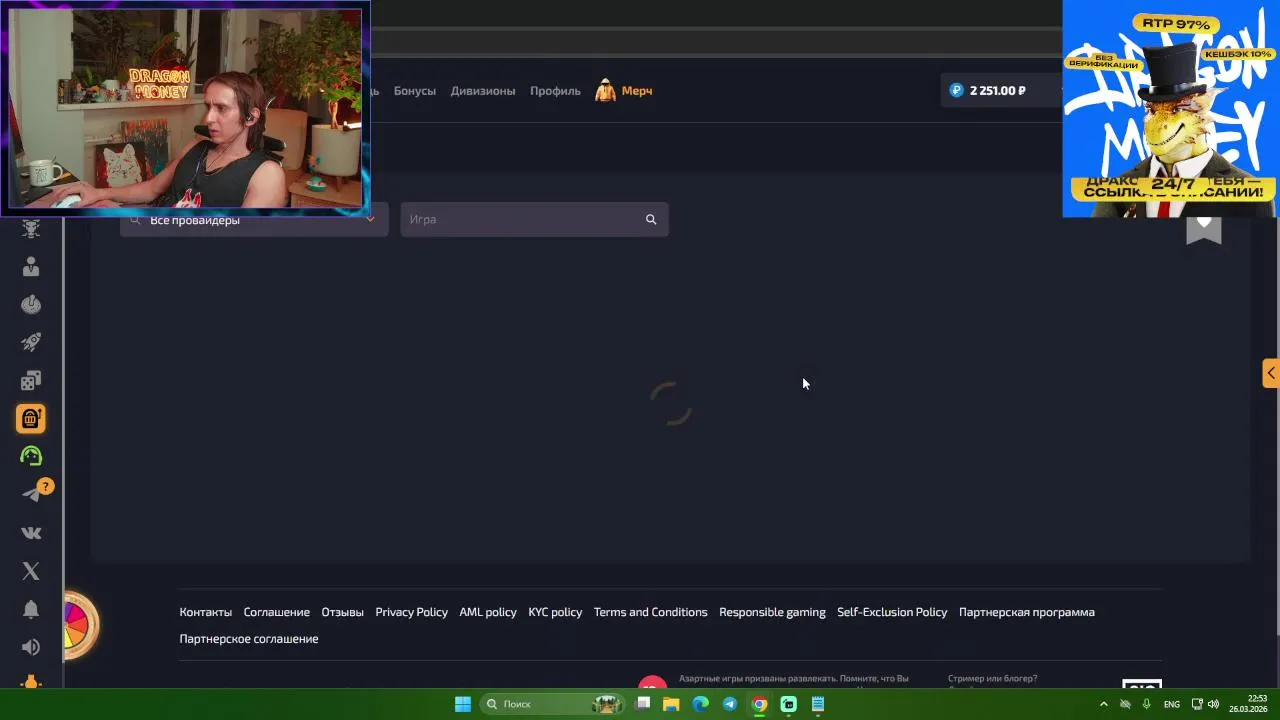
Task: Open the Telegram sidebar icon
Action: (x=31, y=494)
